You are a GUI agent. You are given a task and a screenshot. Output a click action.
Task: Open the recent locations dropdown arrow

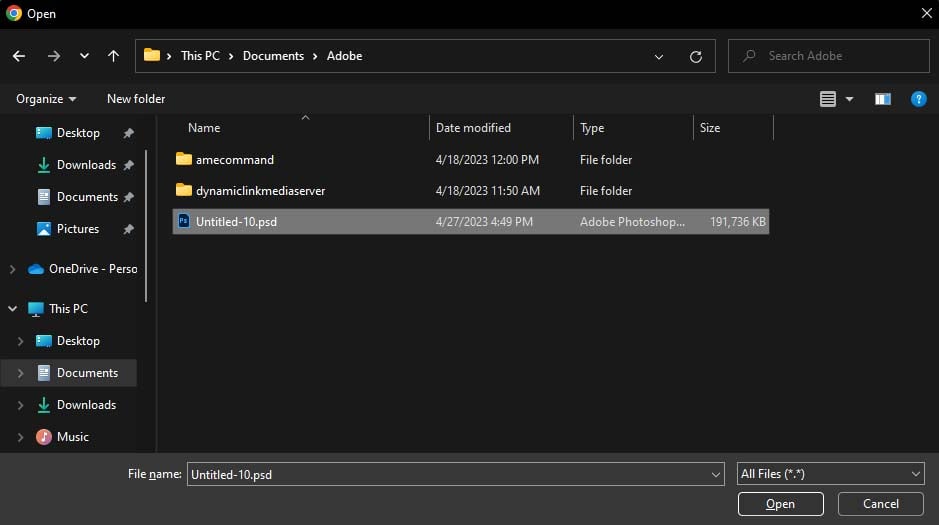pos(84,56)
